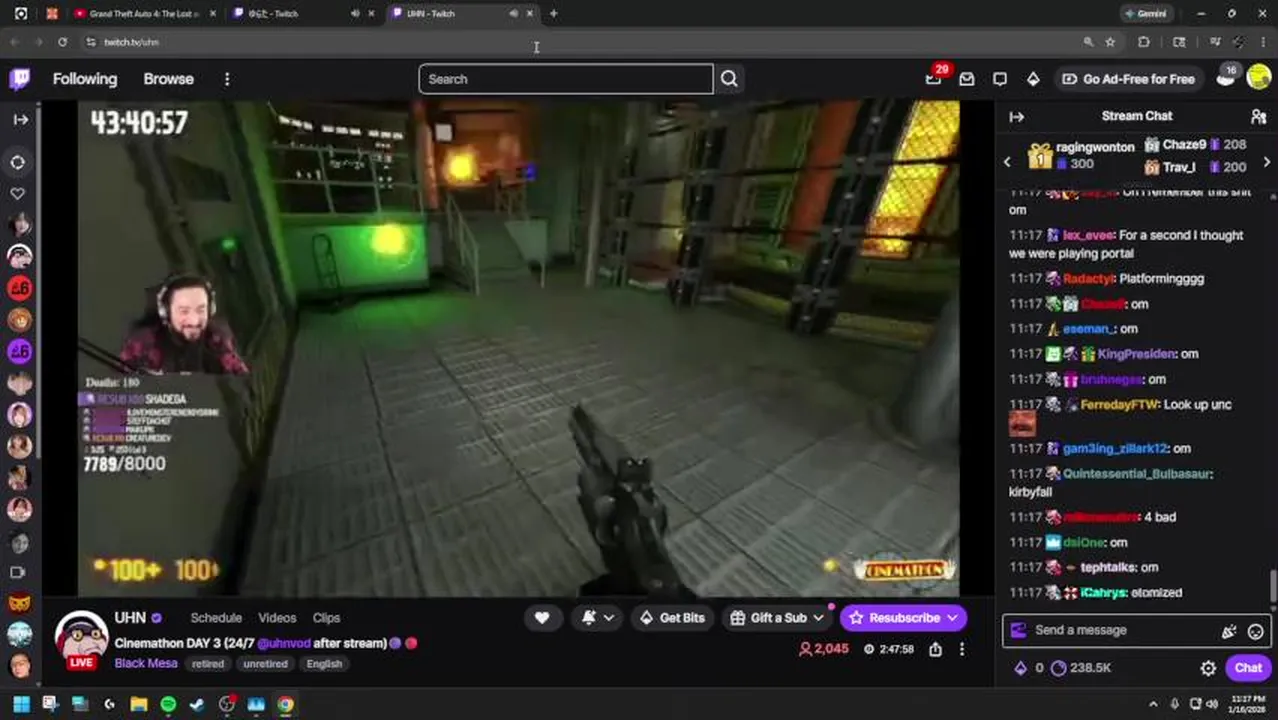1278x720 pixels.
Task: Select the English tag
Action: [324, 664]
